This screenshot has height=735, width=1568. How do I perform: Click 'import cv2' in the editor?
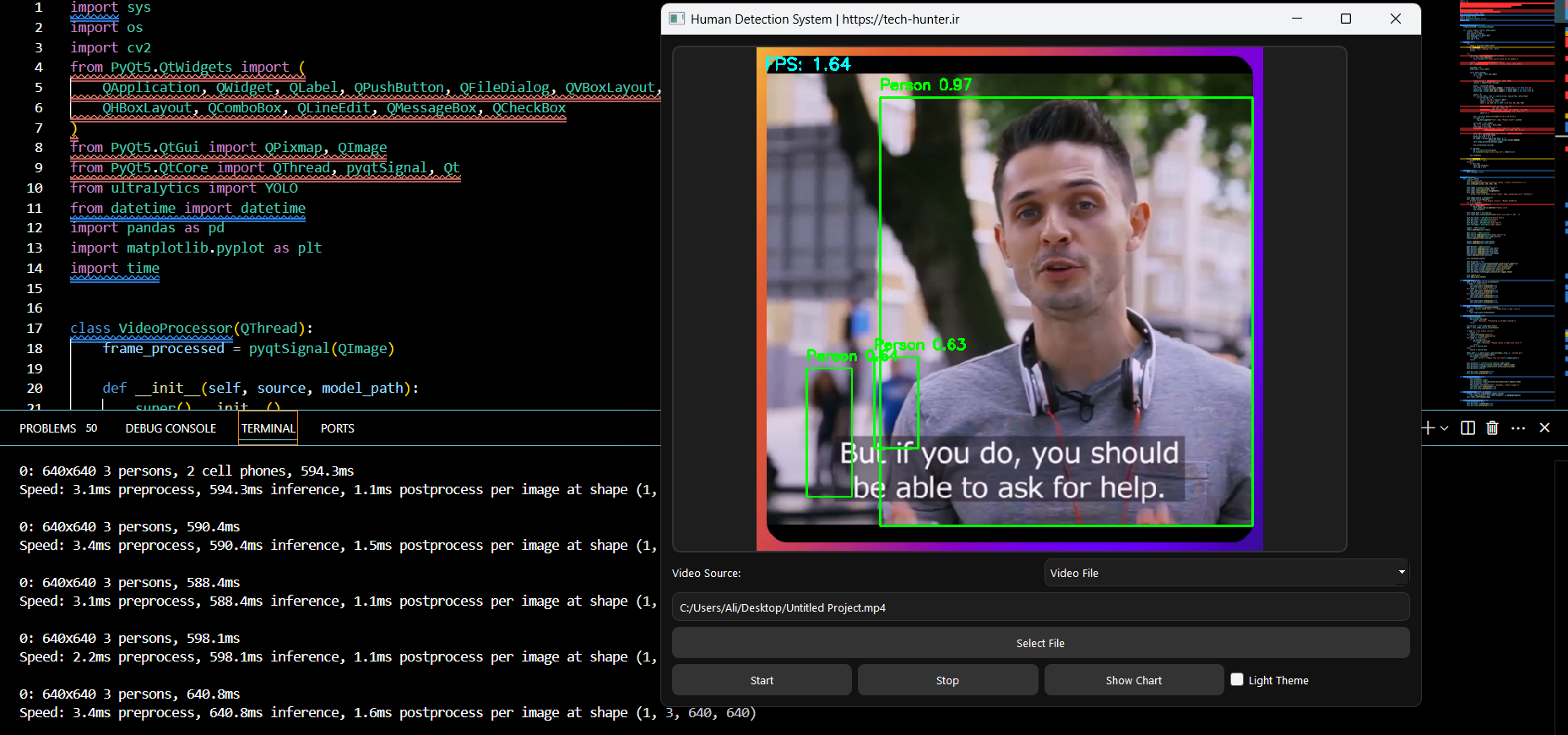(111, 47)
